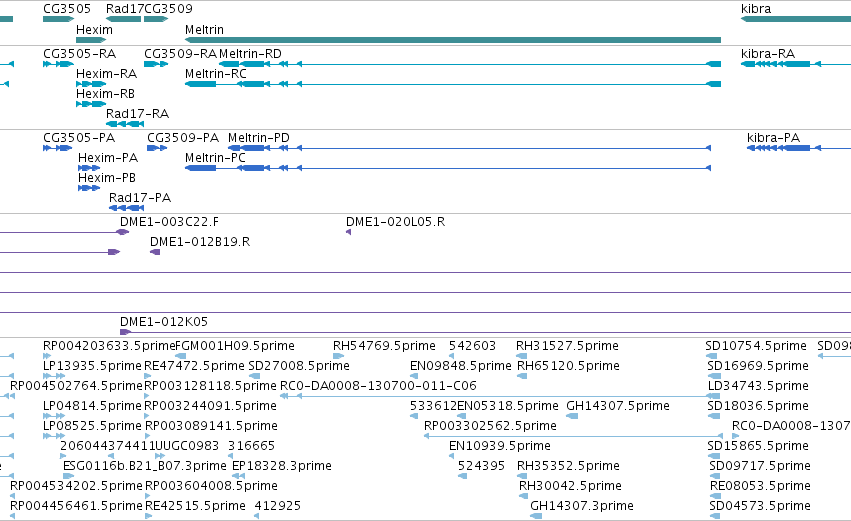Image resolution: width=851 pixels, height=521 pixels.
Task: Select the Meltrin-PC protein label
Action: point(215,158)
